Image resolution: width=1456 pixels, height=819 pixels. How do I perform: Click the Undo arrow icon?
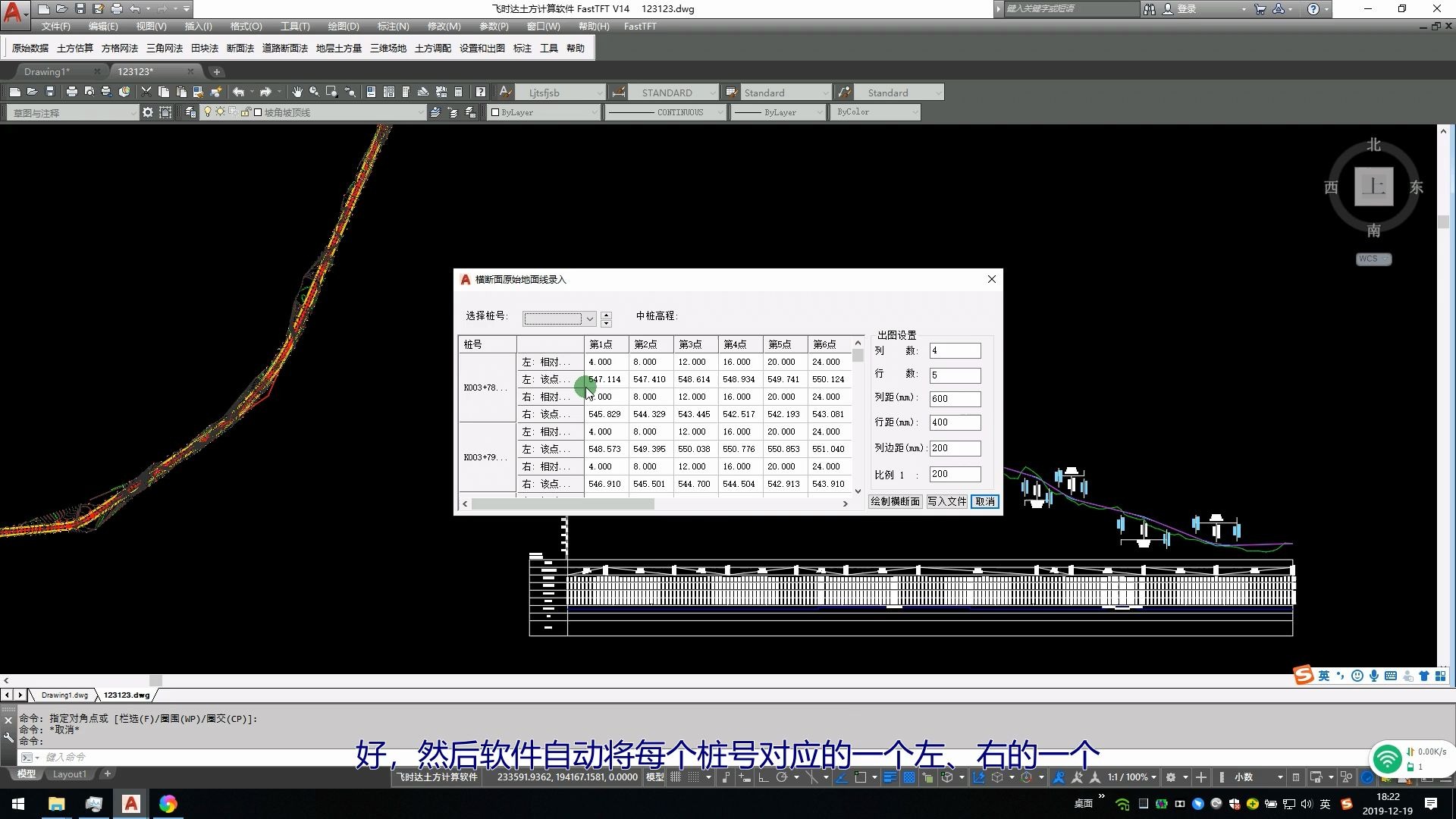(238, 93)
